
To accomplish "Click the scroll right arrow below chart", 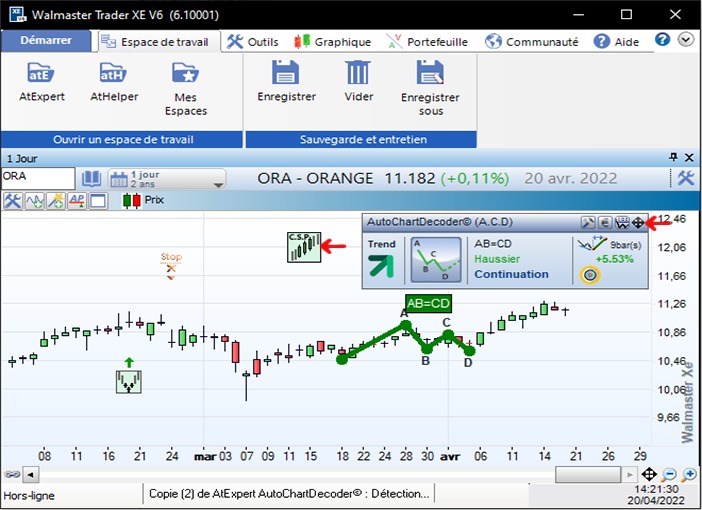I will tap(629, 474).
